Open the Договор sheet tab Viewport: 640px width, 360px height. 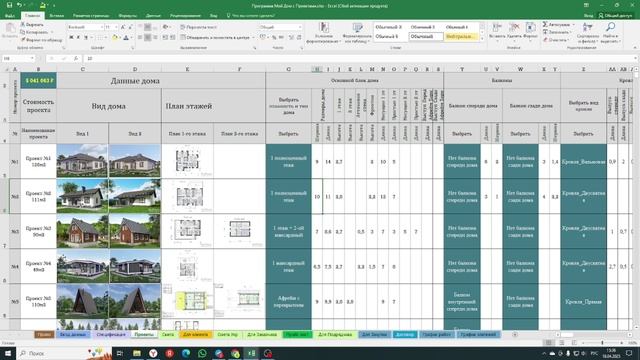tap(404, 335)
